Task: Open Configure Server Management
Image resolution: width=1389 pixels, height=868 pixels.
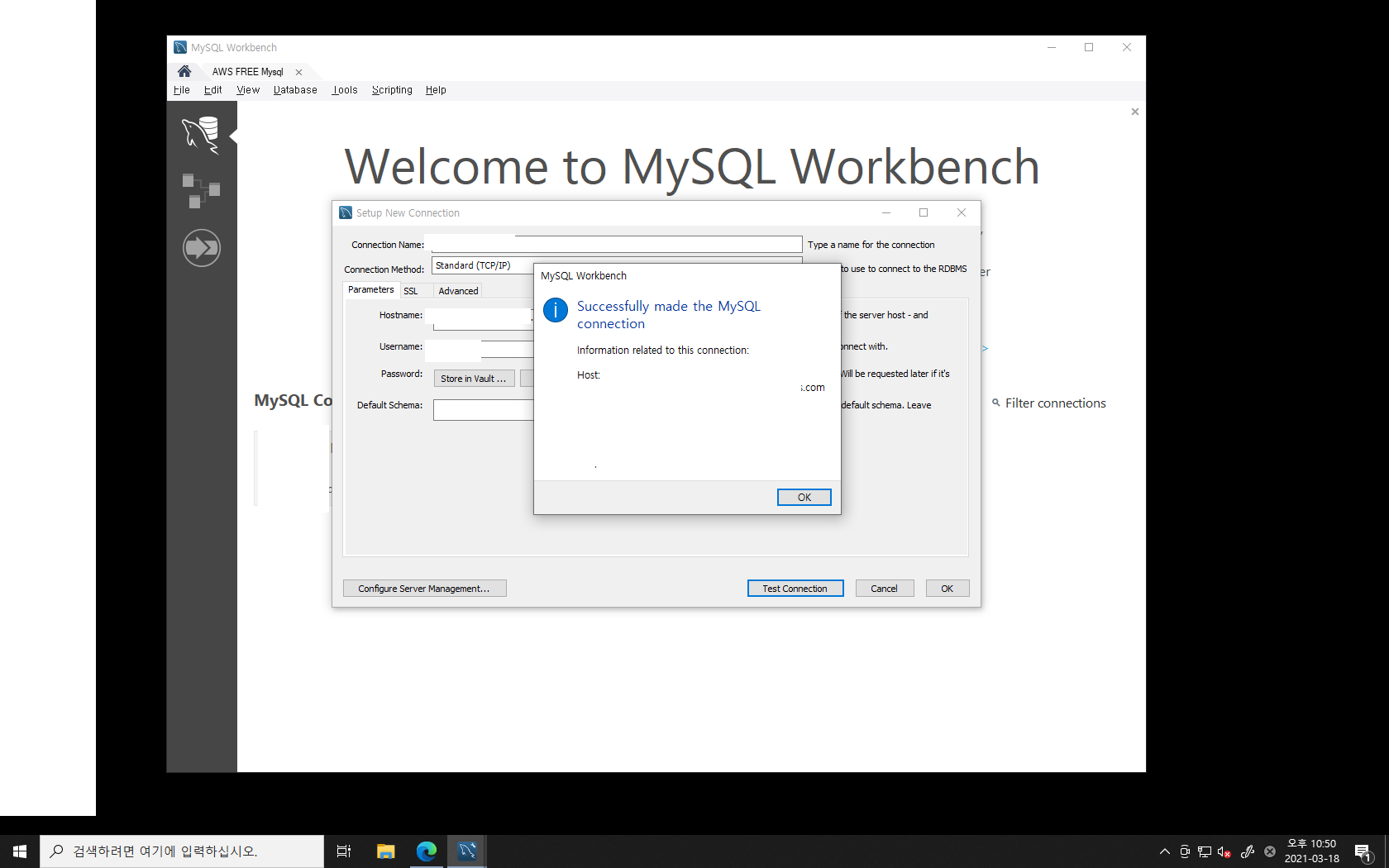Action: [x=424, y=589]
